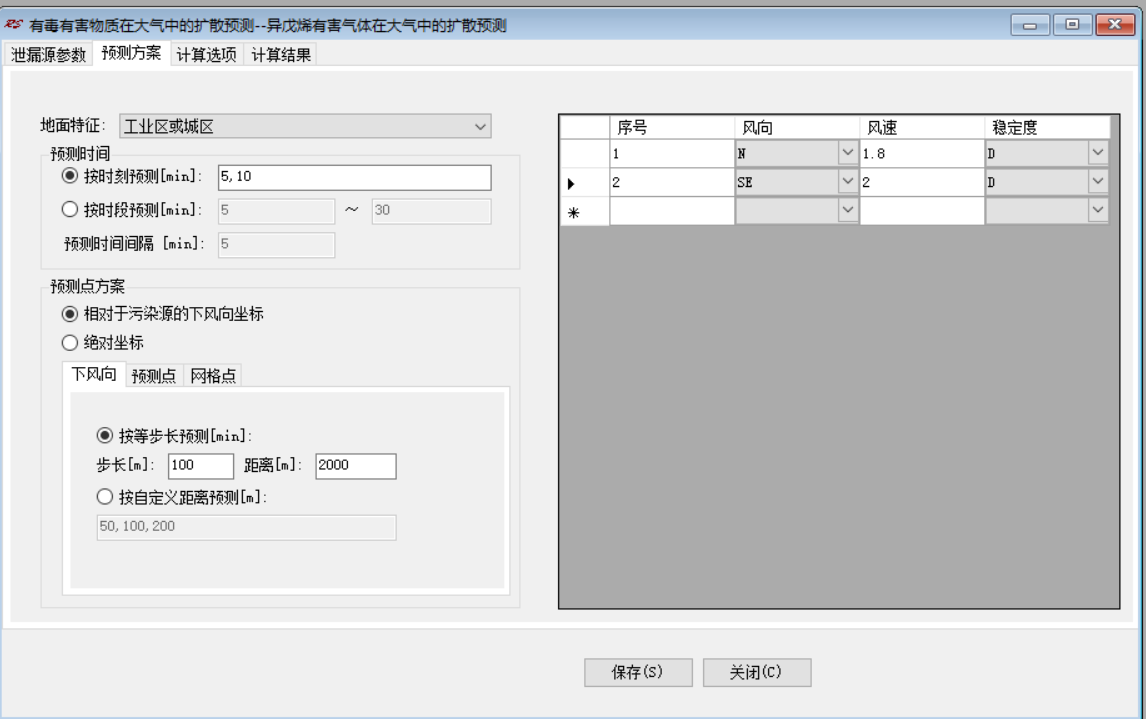Click the empty new-row 风速 cell
The height and width of the screenshot is (719, 1146).
pos(922,211)
